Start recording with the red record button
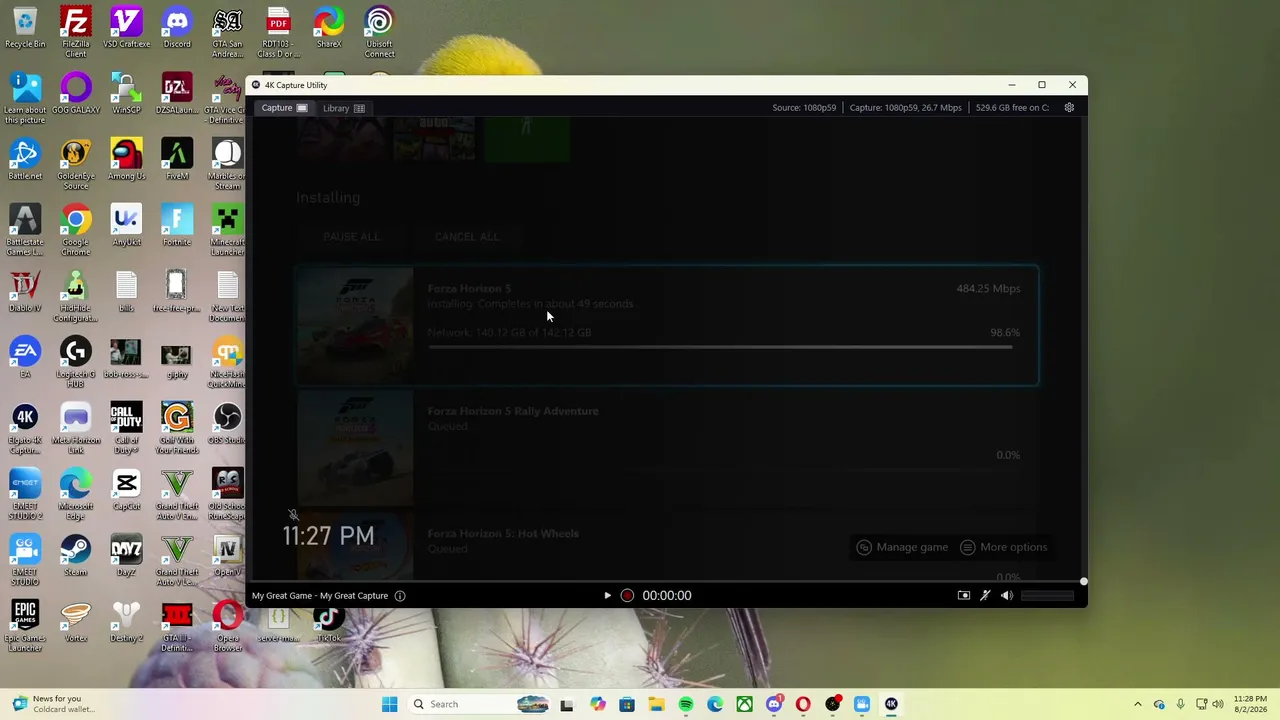 click(x=627, y=596)
